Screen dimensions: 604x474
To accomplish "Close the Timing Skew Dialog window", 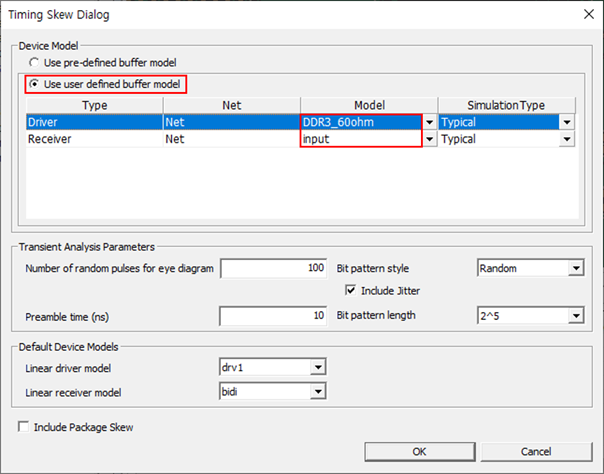I will [x=584, y=15].
